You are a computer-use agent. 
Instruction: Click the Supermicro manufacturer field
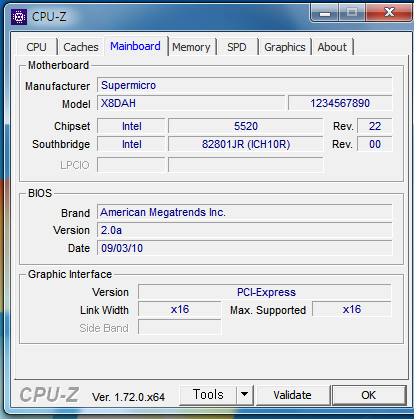pos(245,85)
